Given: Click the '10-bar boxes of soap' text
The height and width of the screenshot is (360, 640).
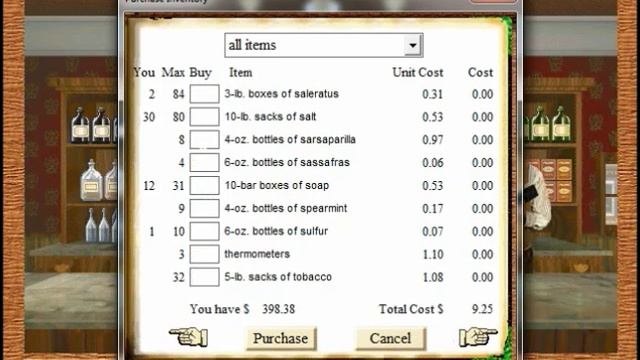Looking at the screenshot, I should [276, 185].
